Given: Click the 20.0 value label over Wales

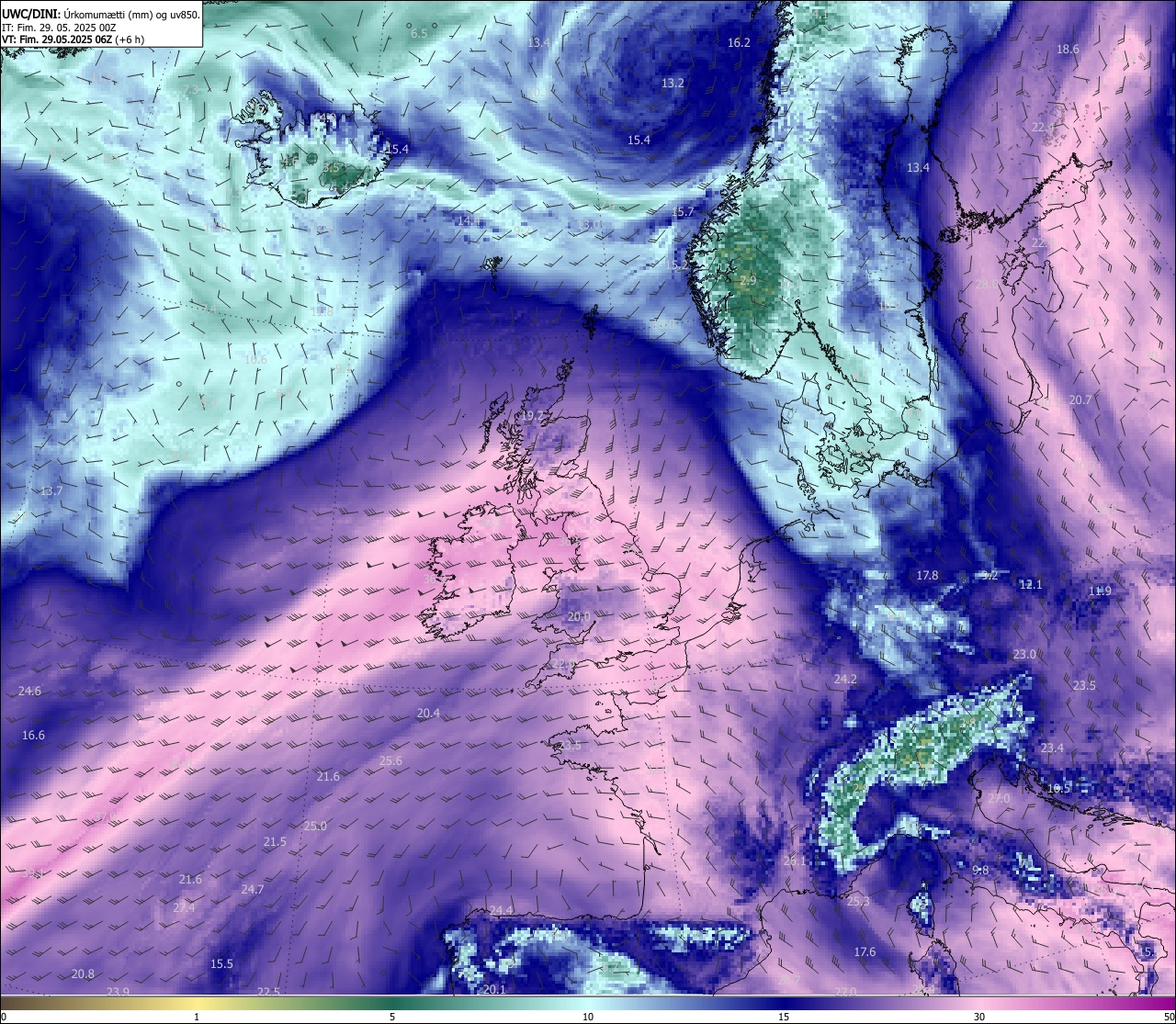Looking at the screenshot, I should pyautogui.click(x=579, y=617).
